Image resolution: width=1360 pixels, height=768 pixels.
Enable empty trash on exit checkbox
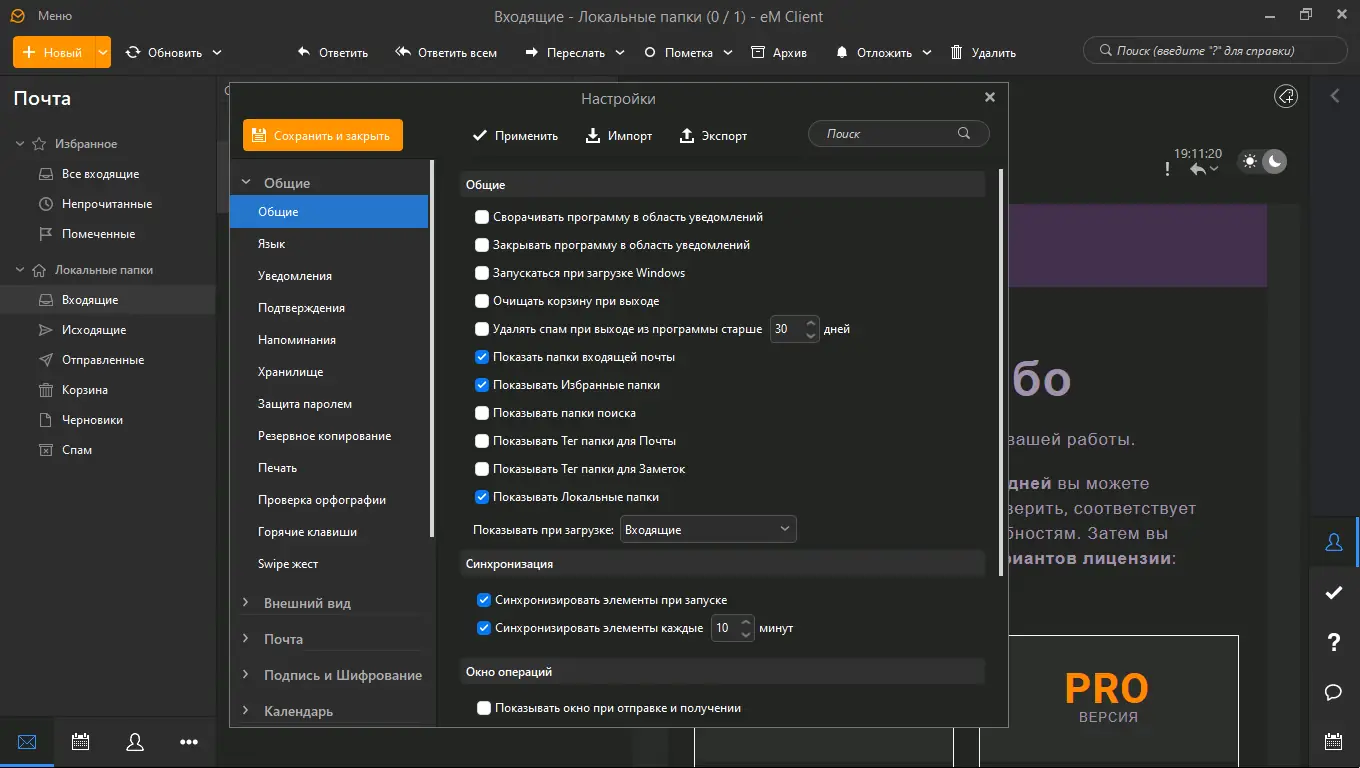(x=482, y=301)
